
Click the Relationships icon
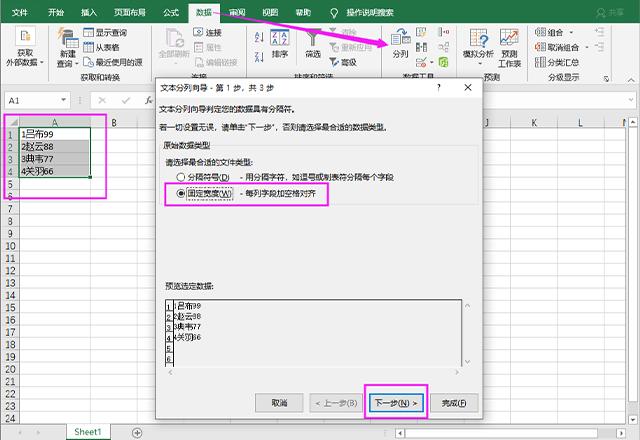click(443, 47)
